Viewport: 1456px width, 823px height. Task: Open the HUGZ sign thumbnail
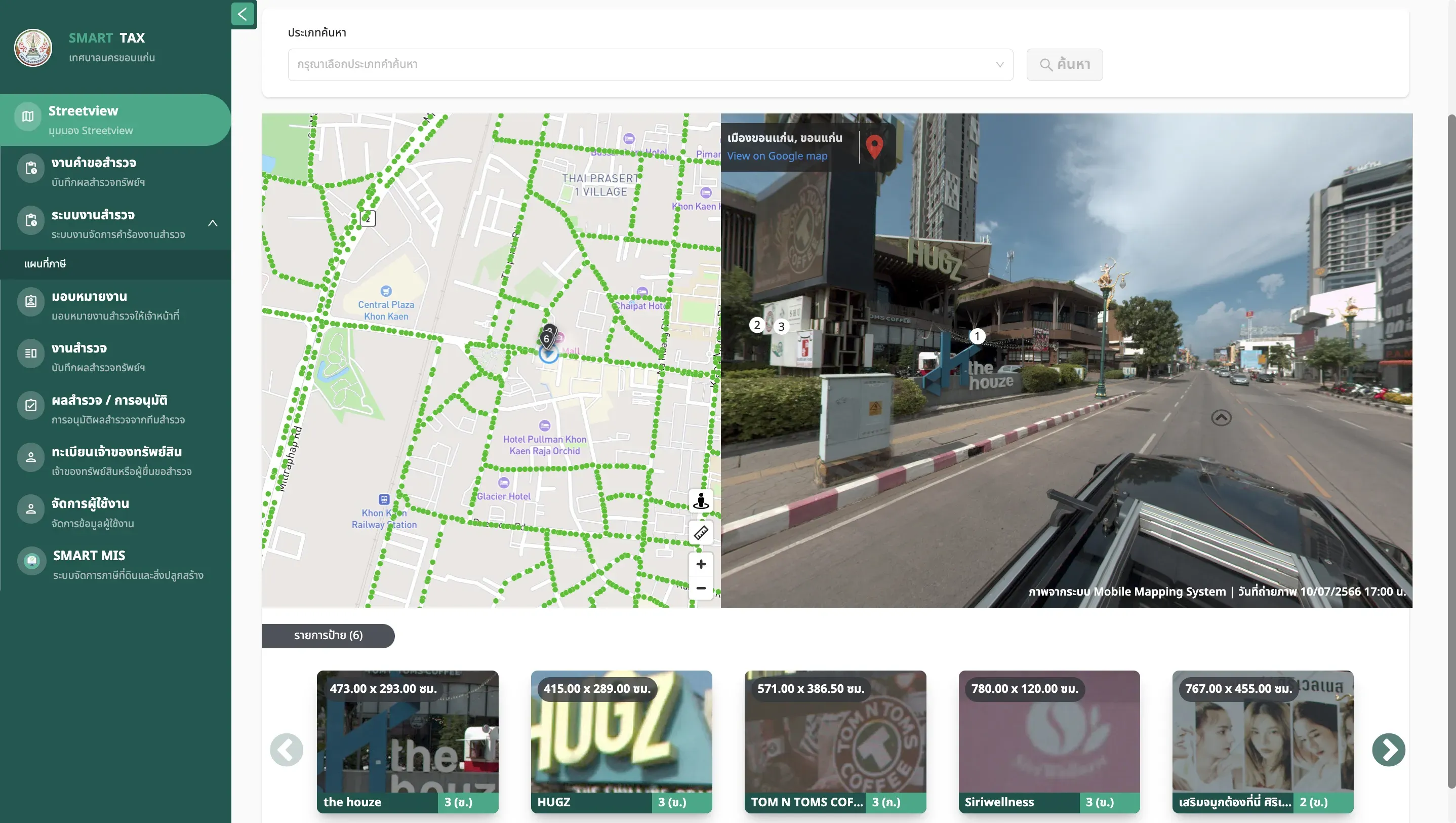pos(621,741)
